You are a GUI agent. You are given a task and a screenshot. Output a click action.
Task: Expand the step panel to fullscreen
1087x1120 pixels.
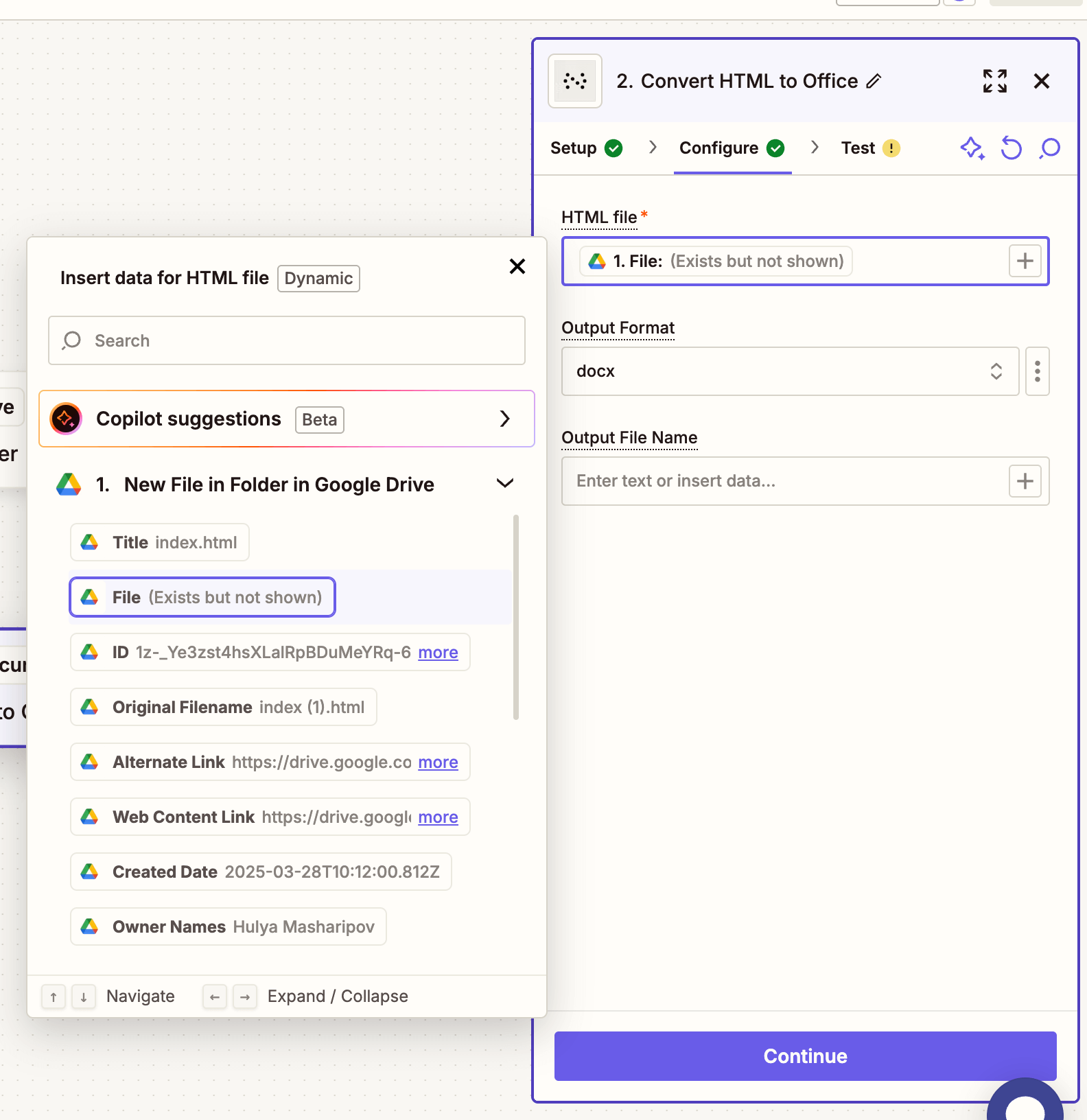(x=994, y=81)
